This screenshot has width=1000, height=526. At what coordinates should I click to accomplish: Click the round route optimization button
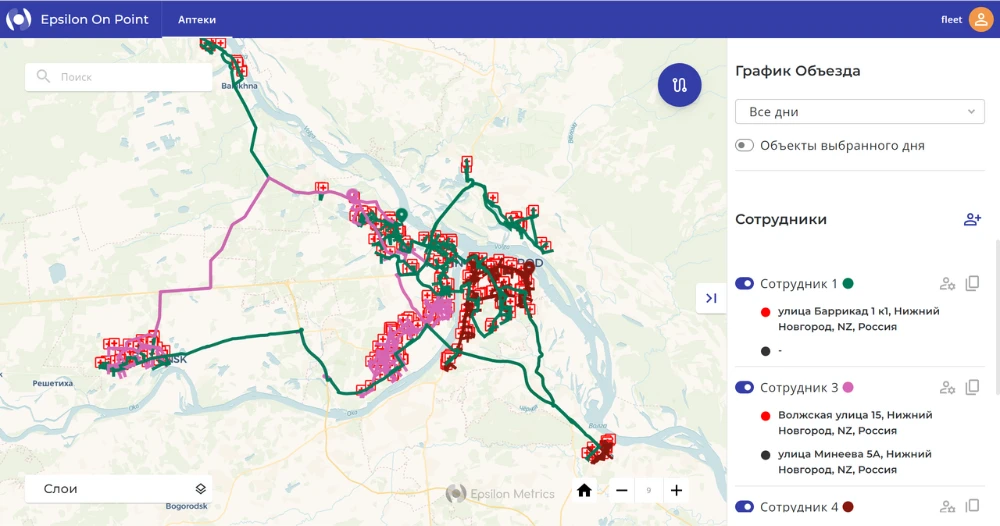[x=680, y=85]
